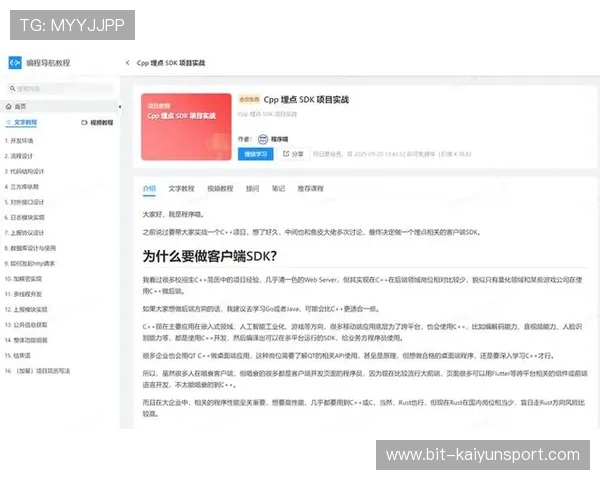Click the home icon next to 首页
The width and height of the screenshot is (600, 480).
tap(9, 106)
